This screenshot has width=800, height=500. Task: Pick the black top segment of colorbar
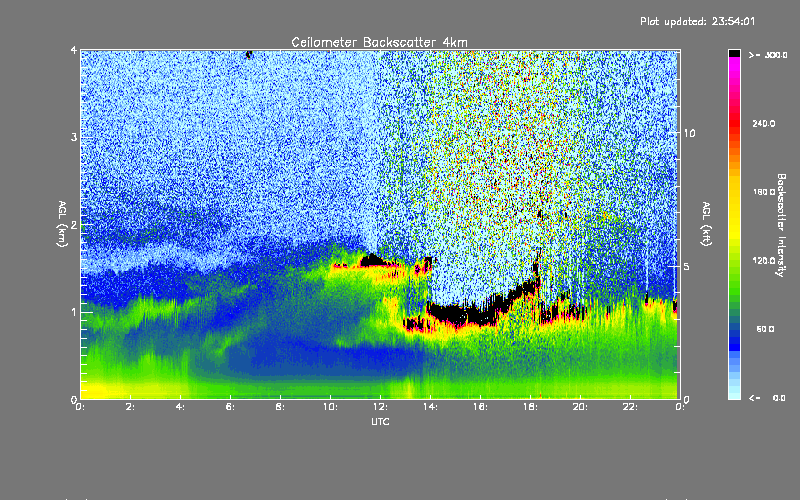pyautogui.click(x=734, y=54)
